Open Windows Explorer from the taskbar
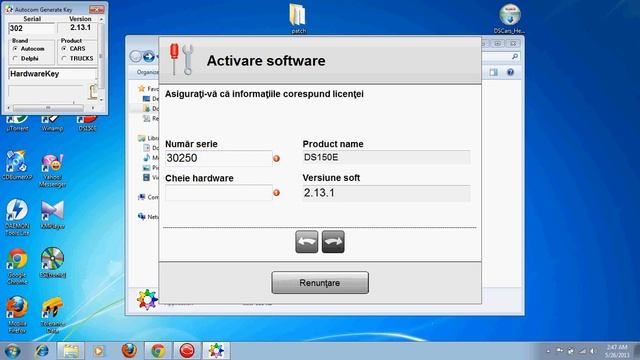The height and width of the screenshot is (360, 640). pyautogui.click(x=70, y=351)
